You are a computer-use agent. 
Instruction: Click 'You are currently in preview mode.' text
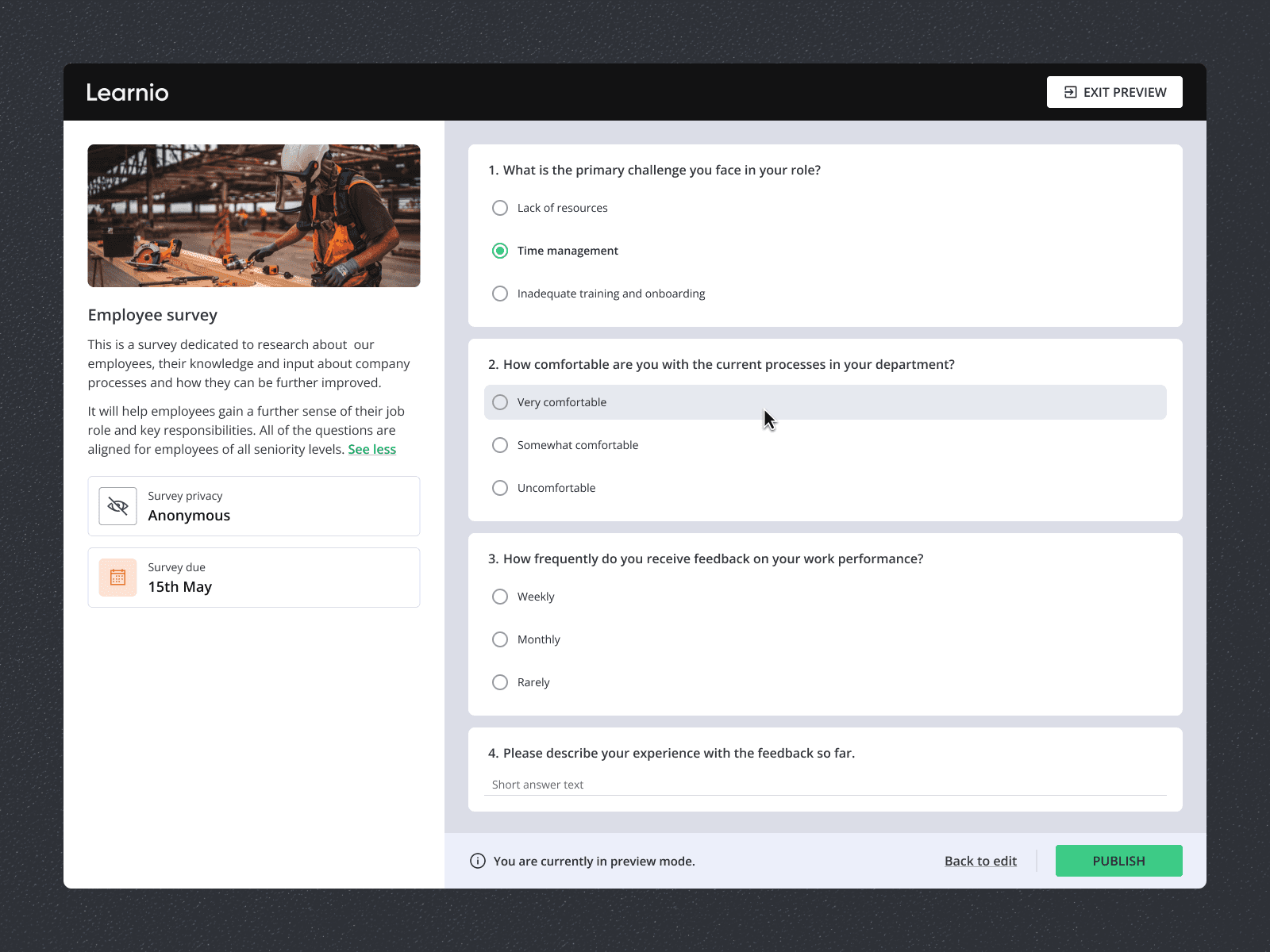click(x=594, y=861)
